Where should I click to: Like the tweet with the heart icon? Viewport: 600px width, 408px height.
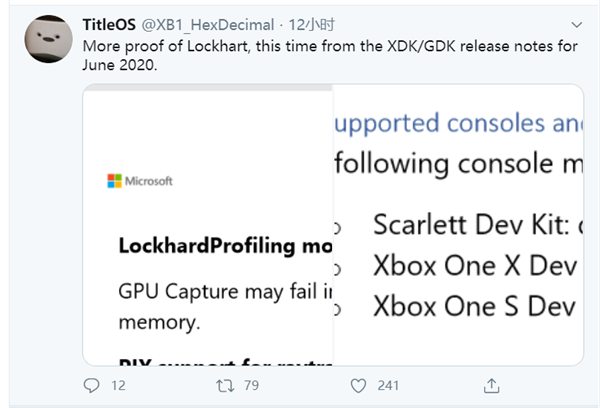coord(358,385)
